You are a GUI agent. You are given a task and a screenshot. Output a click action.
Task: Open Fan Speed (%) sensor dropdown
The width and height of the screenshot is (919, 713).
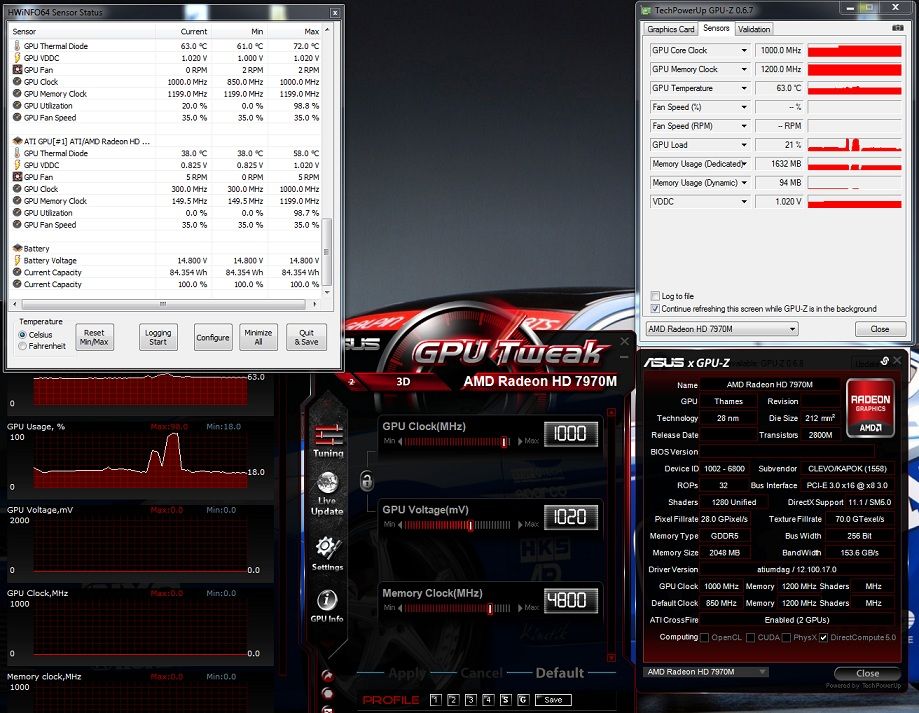click(744, 107)
